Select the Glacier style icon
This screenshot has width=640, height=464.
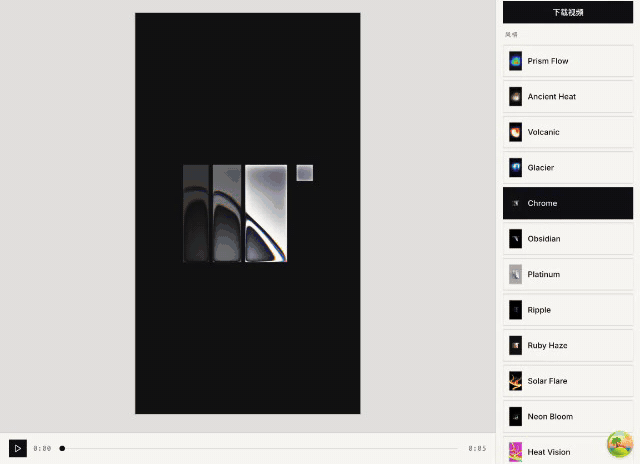point(515,168)
